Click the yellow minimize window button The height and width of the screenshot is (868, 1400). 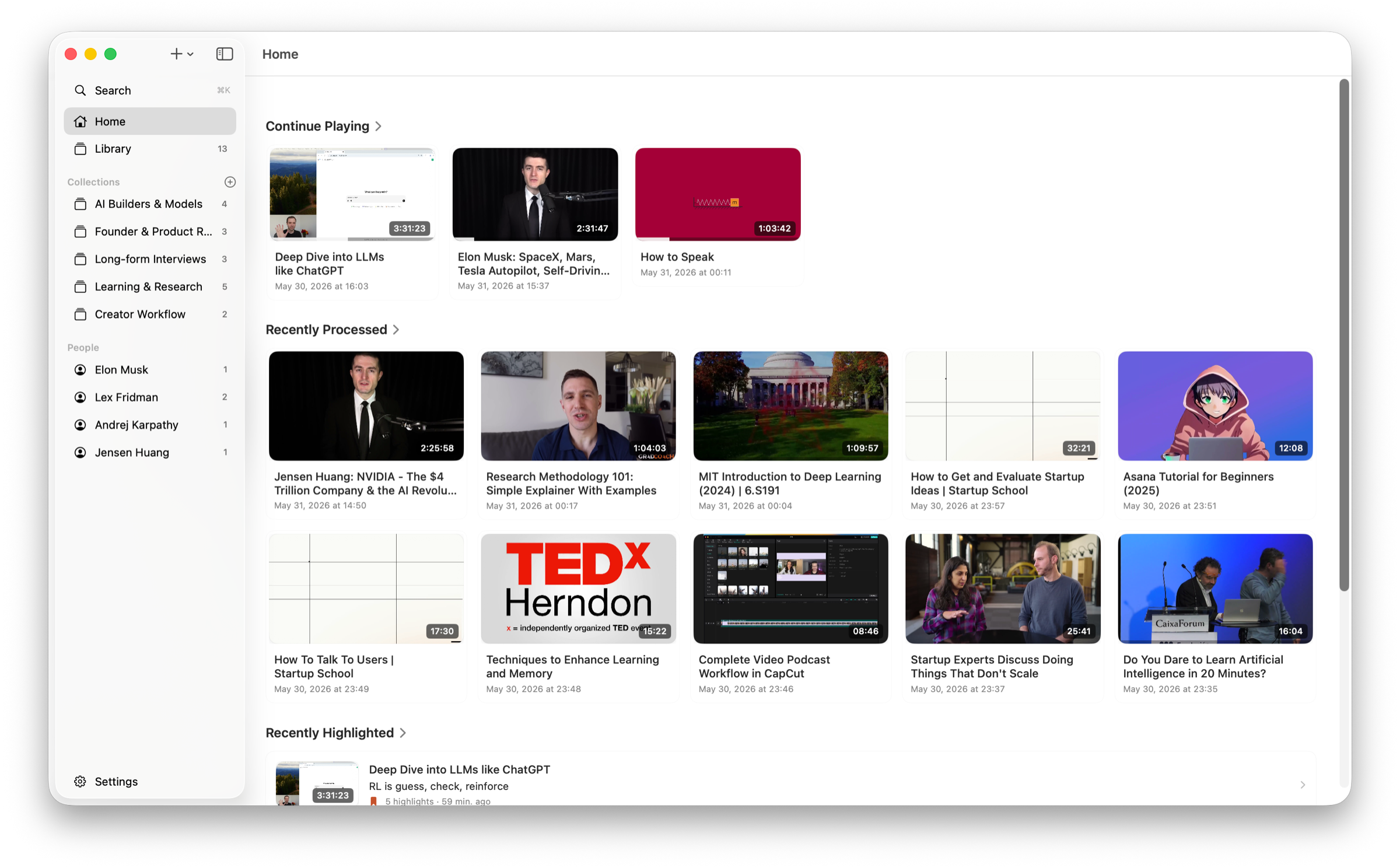click(x=90, y=54)
